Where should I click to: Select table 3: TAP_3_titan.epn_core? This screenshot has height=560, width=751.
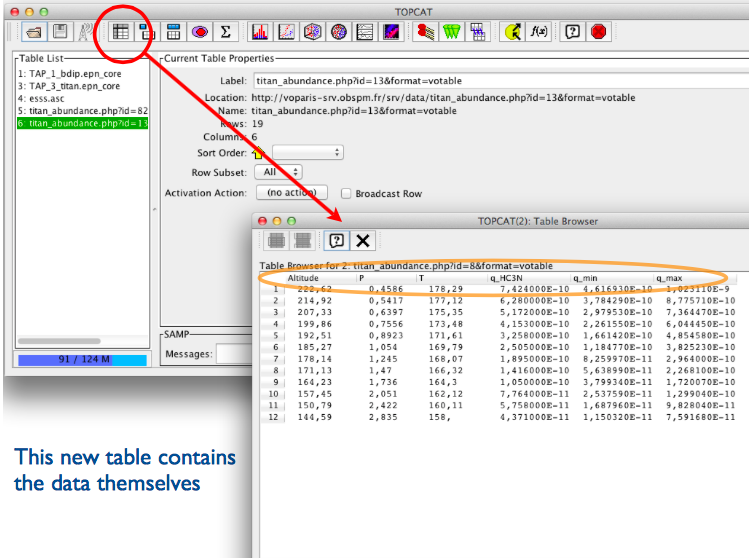[69, 86]
